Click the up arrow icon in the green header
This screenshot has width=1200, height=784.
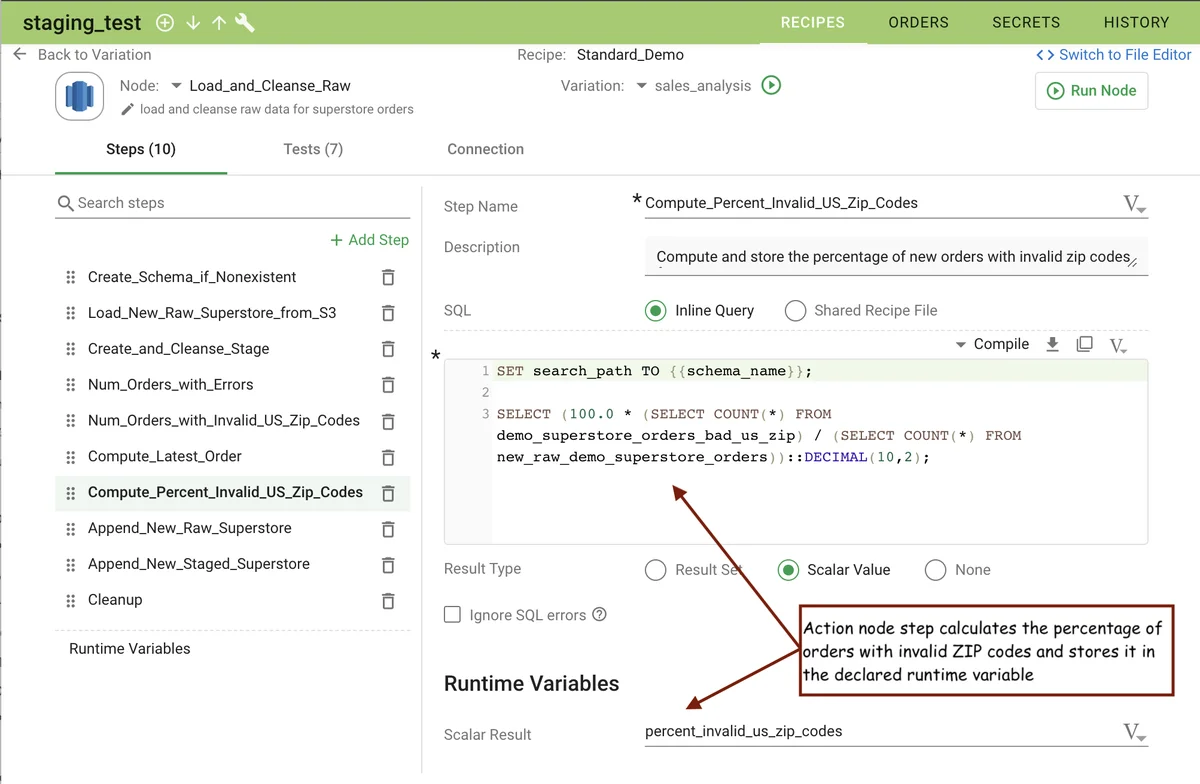(x=219, y=21)
